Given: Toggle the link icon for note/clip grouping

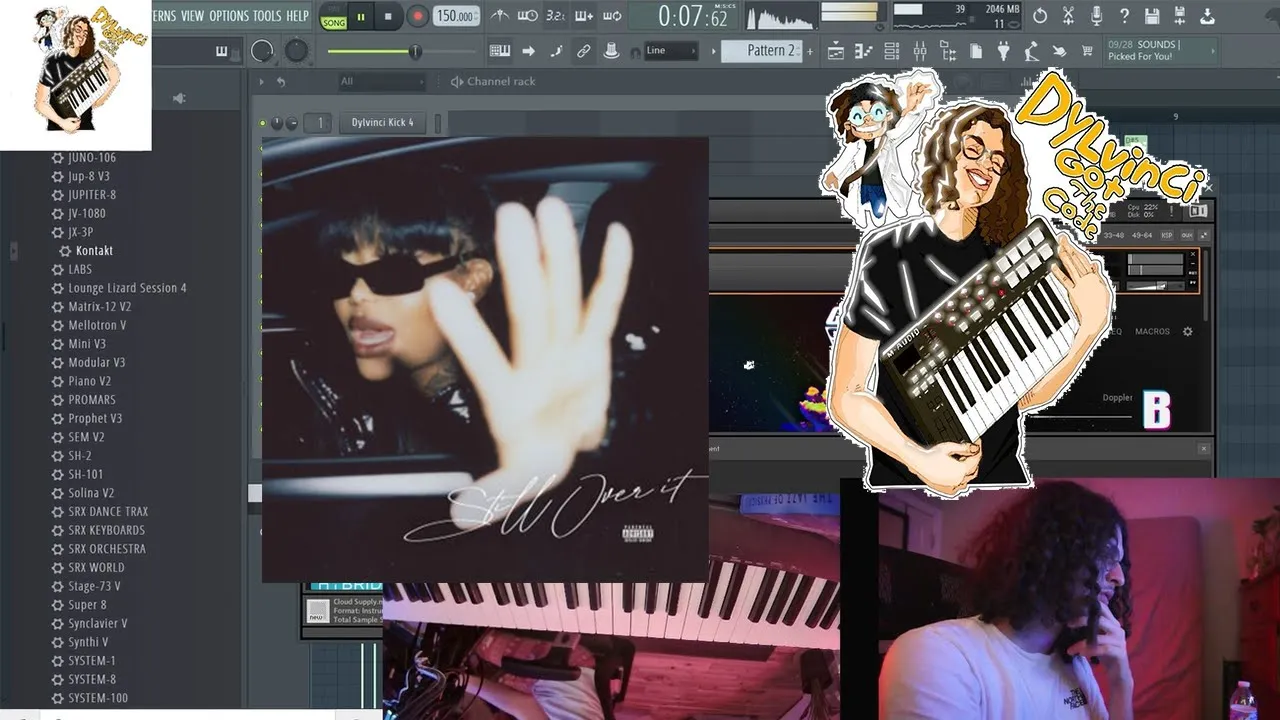Looking at the screenshot, I should coord(584,51).
